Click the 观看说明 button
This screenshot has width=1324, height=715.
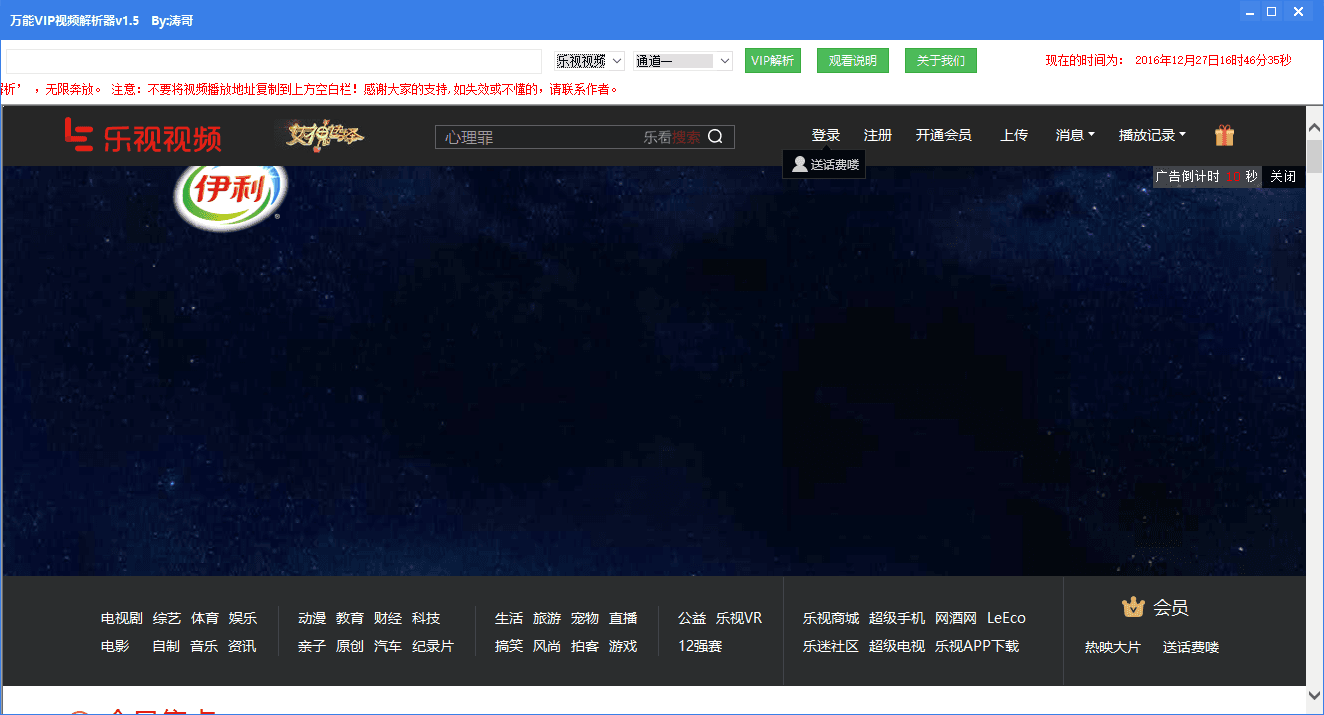click(852, 61)
